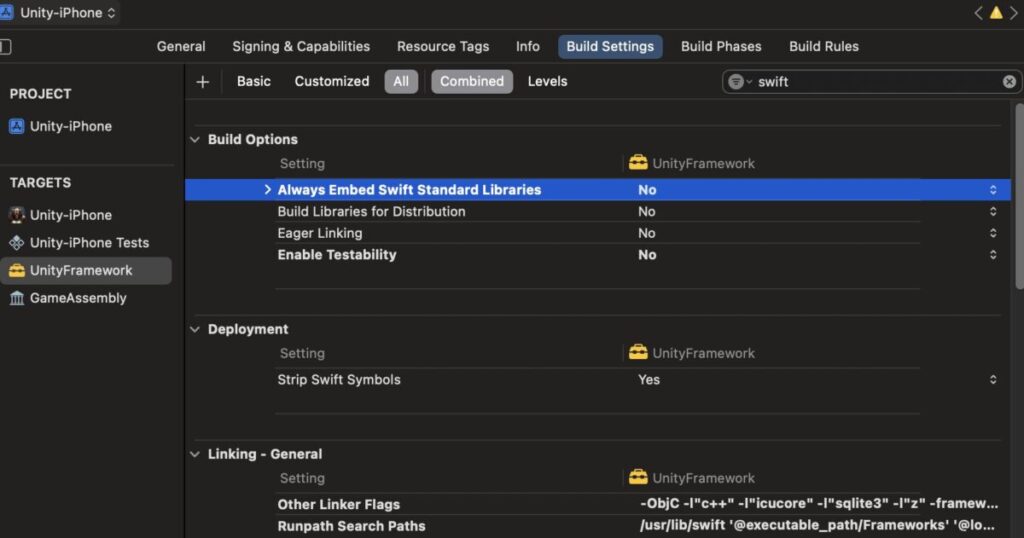Select the Build Libraries for Distribution setting

[371, 212]
